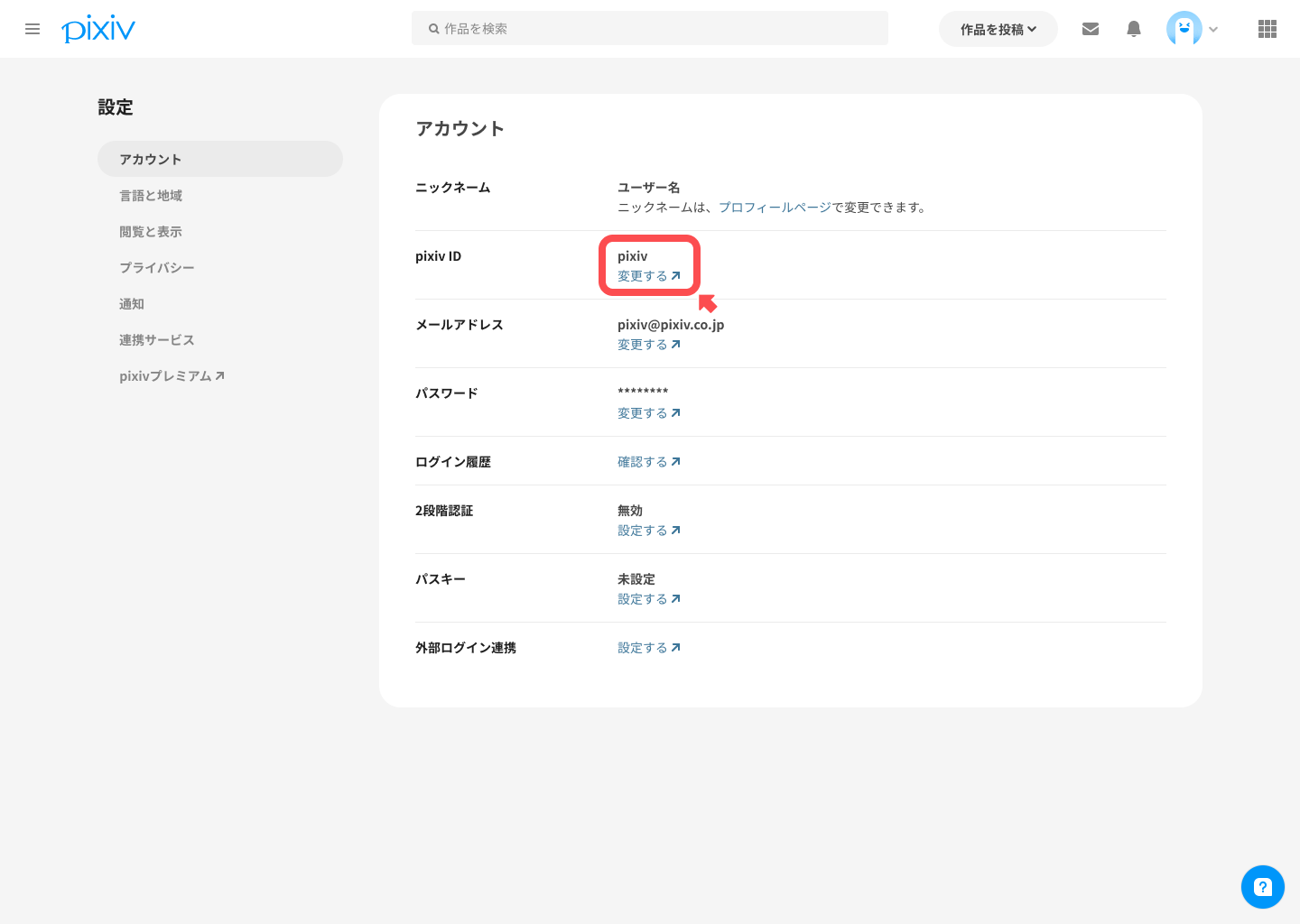Click 設定する for 外部ログイン連携

[649, 648]
